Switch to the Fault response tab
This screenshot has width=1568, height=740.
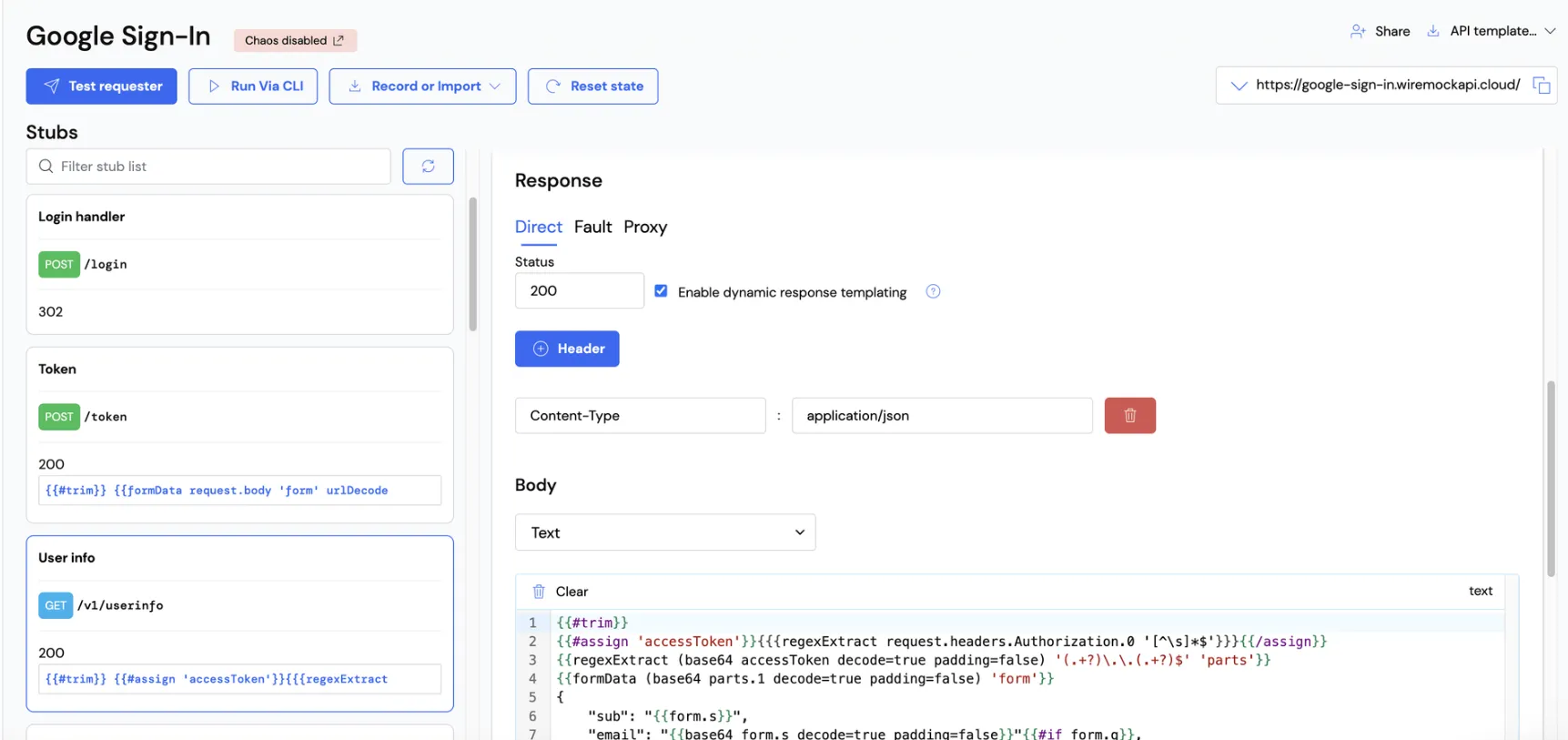[x=592, y=227]
